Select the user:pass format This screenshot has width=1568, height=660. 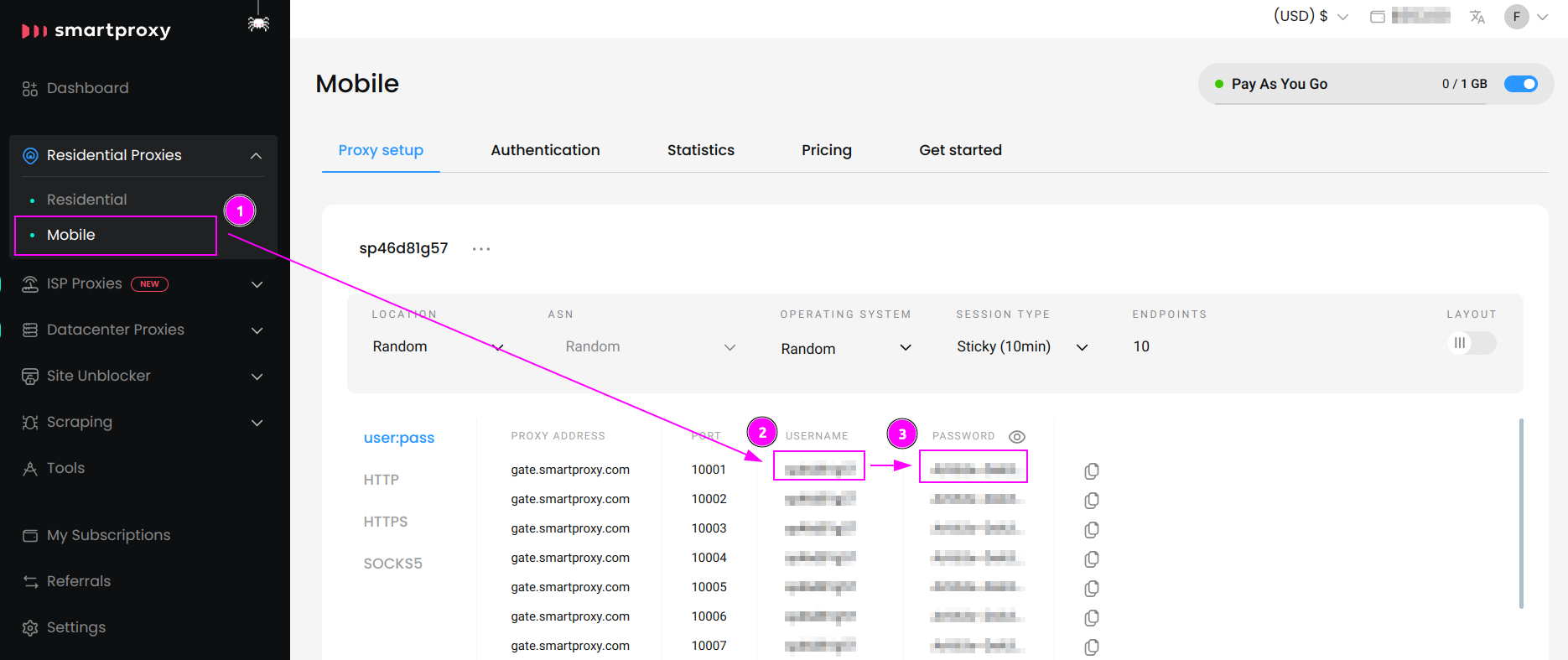tap(399, 438)
